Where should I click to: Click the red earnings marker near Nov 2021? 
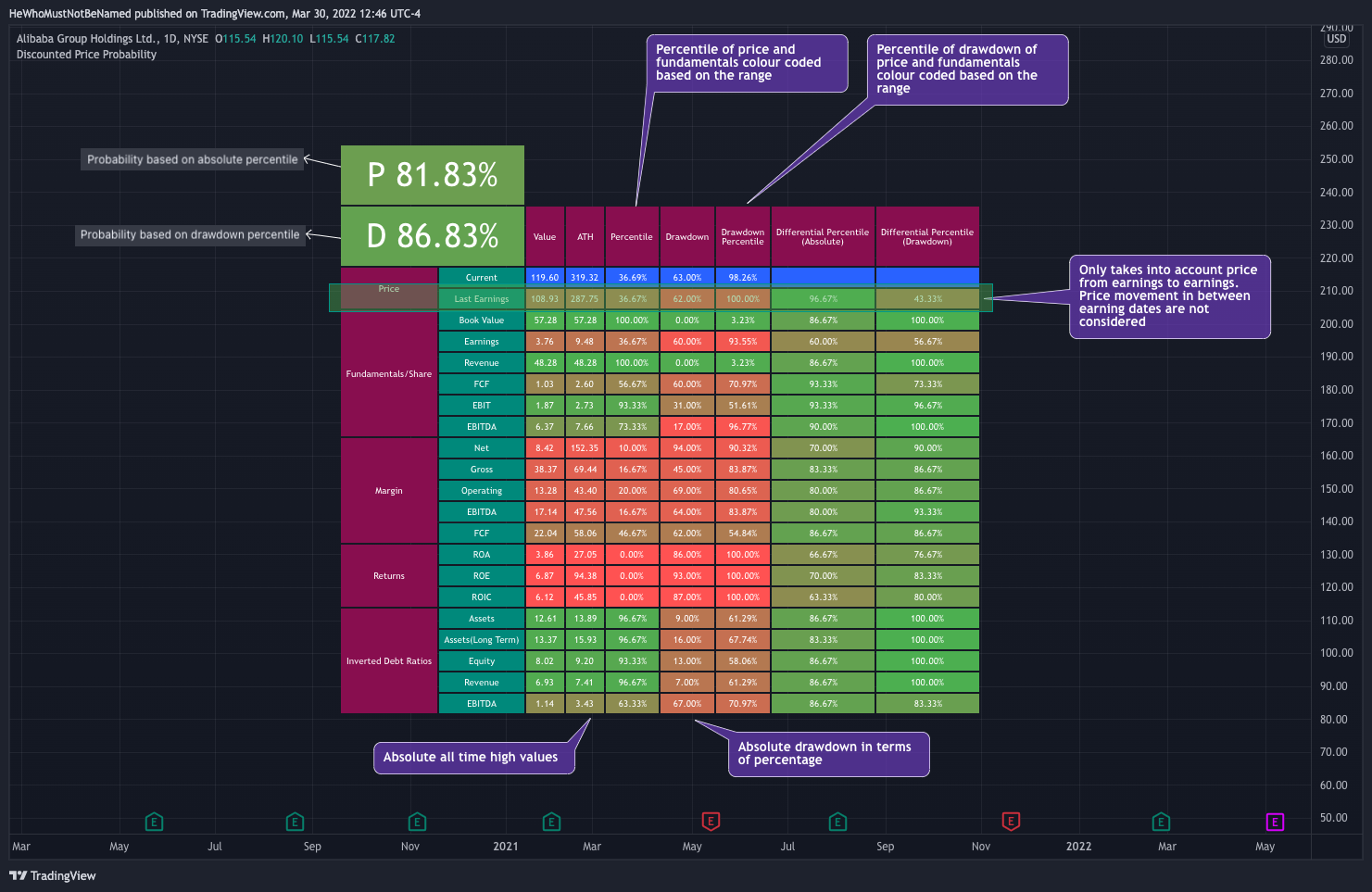[x=1011, y=822]
